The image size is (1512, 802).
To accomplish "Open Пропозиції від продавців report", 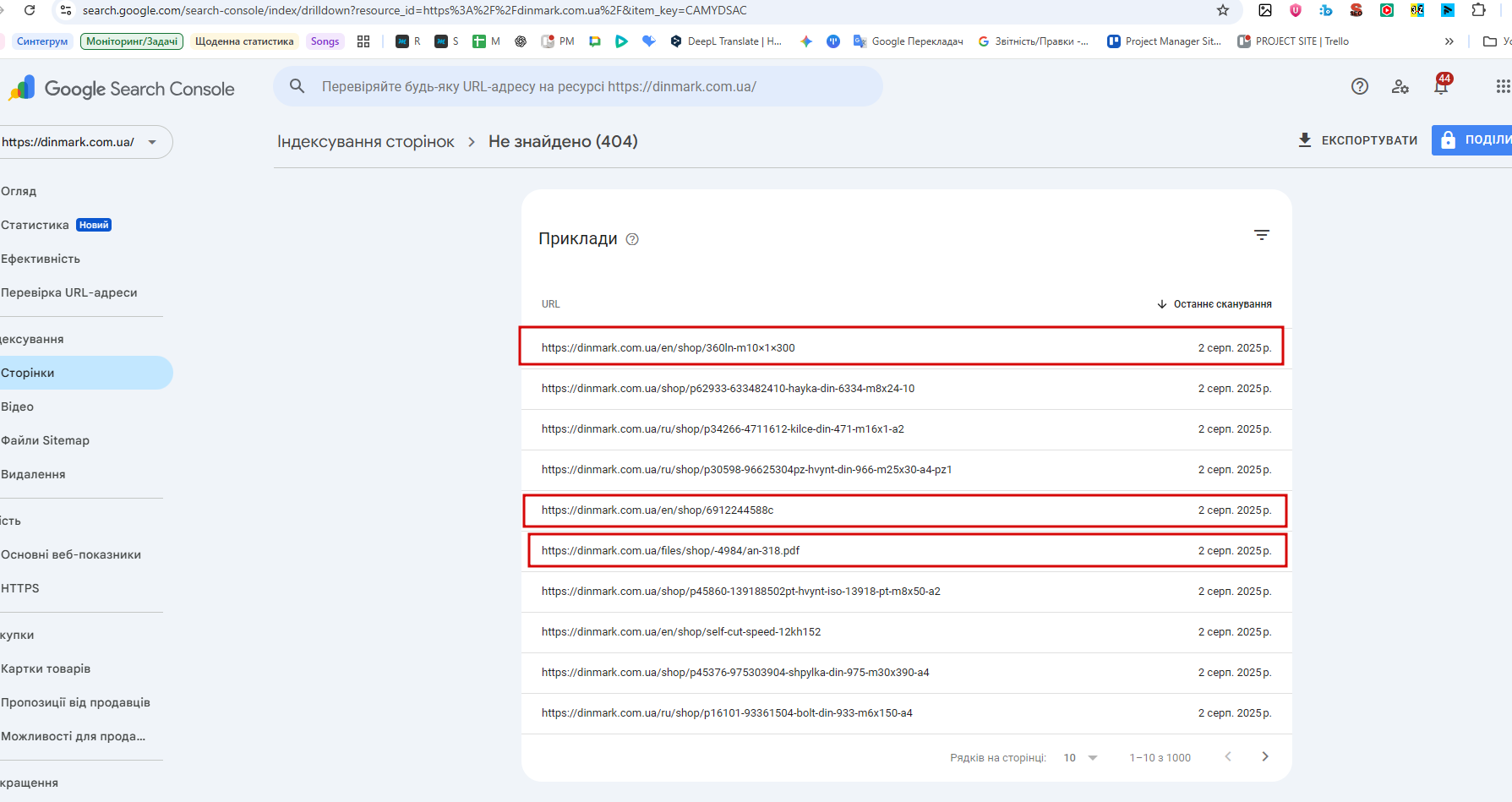I will point(76,702).
